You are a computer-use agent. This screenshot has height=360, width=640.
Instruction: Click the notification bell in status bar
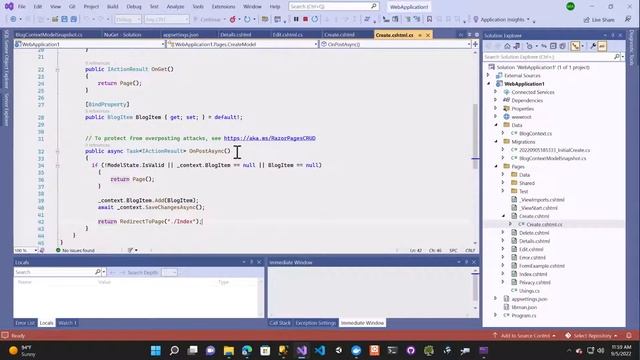point(629,335)
